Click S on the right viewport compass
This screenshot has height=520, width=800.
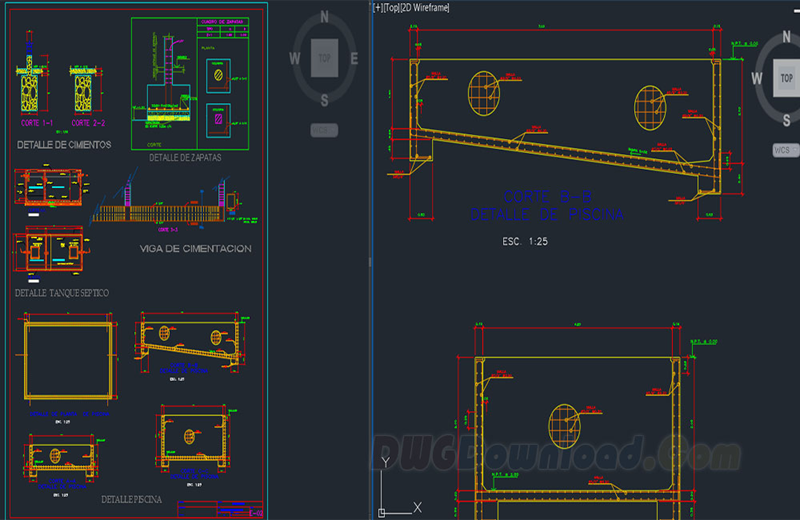[x=786, y=120]
